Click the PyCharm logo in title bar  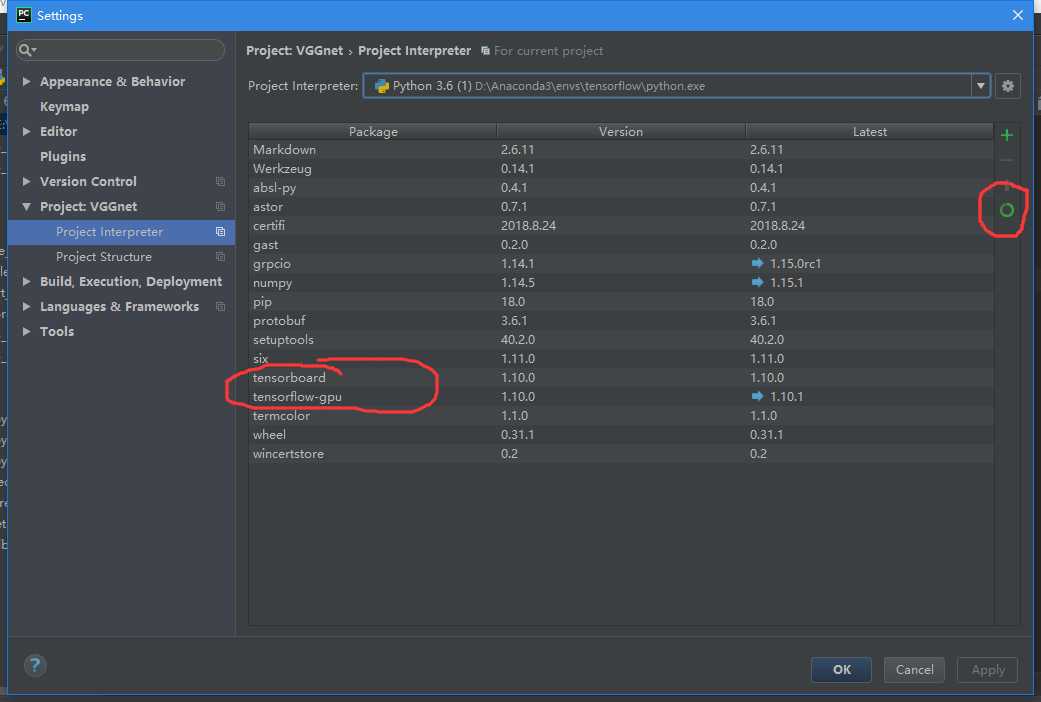tap(24, 15)
